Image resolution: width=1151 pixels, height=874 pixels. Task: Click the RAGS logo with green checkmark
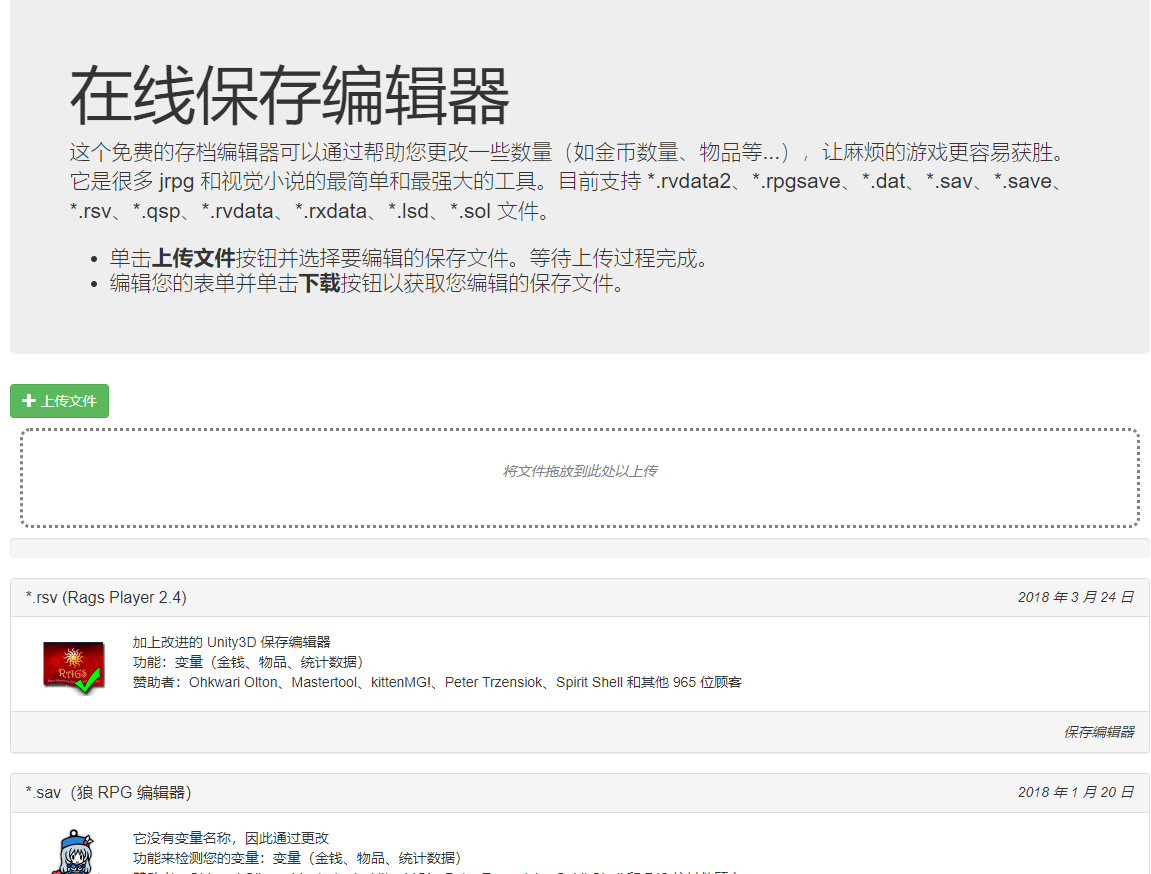(x=74, y=665)
